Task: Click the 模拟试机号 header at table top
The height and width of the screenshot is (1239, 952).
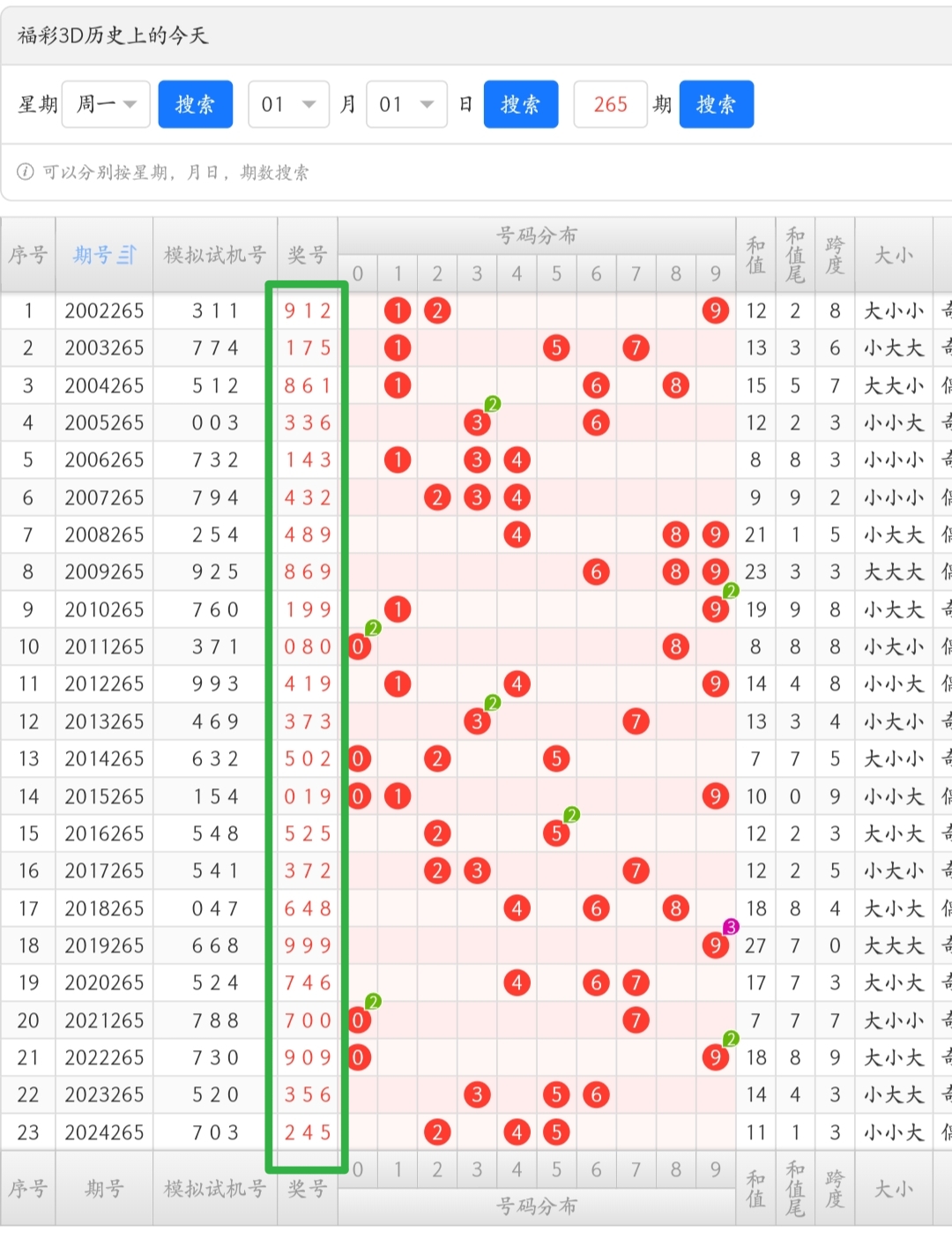Action: [215, 255]
